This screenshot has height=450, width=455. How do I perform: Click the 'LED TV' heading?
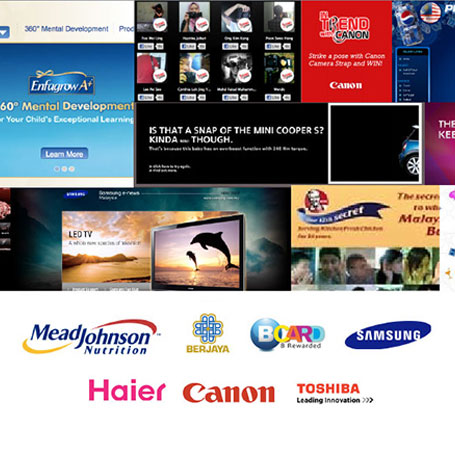[80, 235]
